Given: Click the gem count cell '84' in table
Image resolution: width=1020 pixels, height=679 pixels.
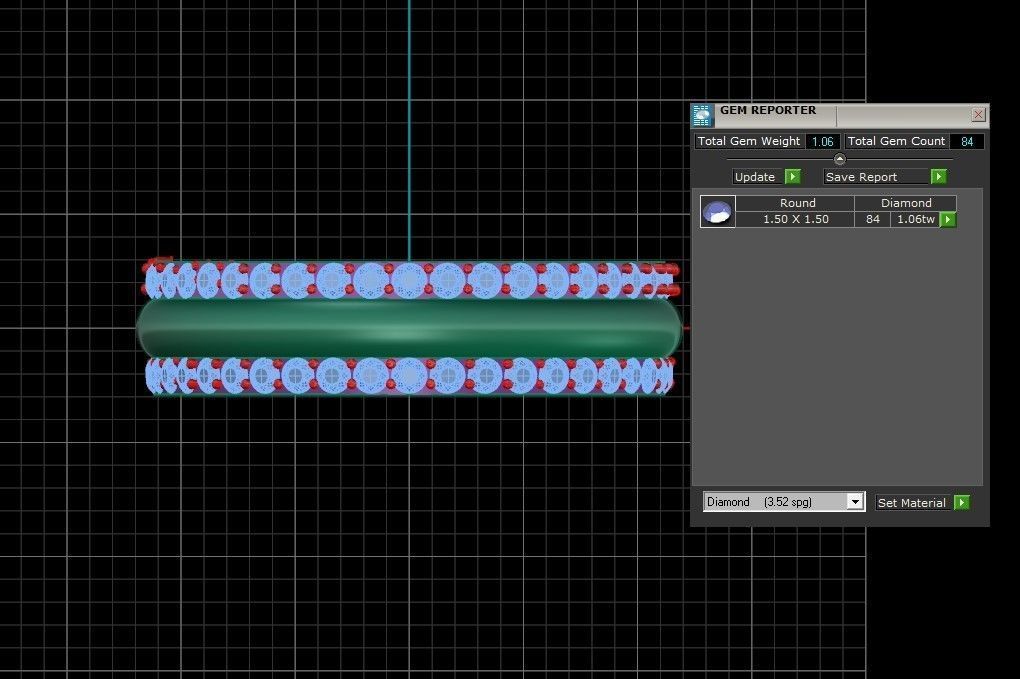Looking at the screenshot, I should click(872, 219).
